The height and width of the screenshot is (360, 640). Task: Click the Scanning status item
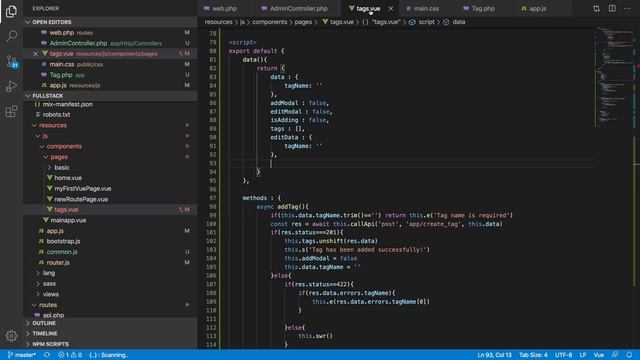pos(108,355)
